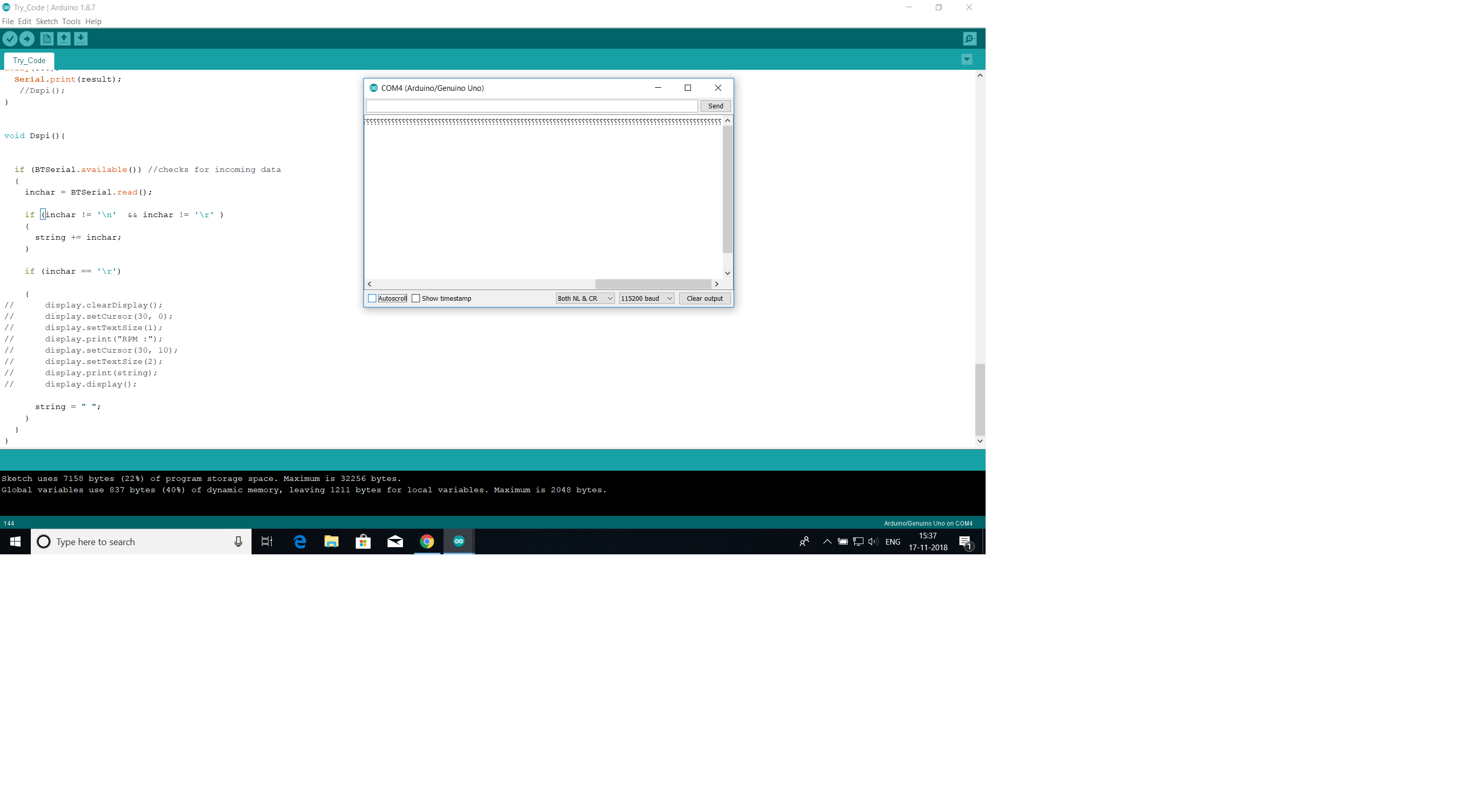
Task: Enable the Show timestamp checkbox
Action: point(416,299)
